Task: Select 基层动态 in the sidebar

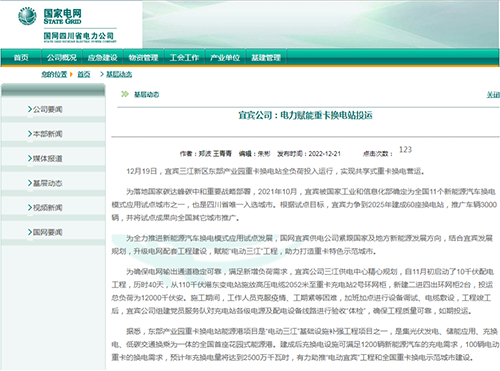Action: pos(47,183)
